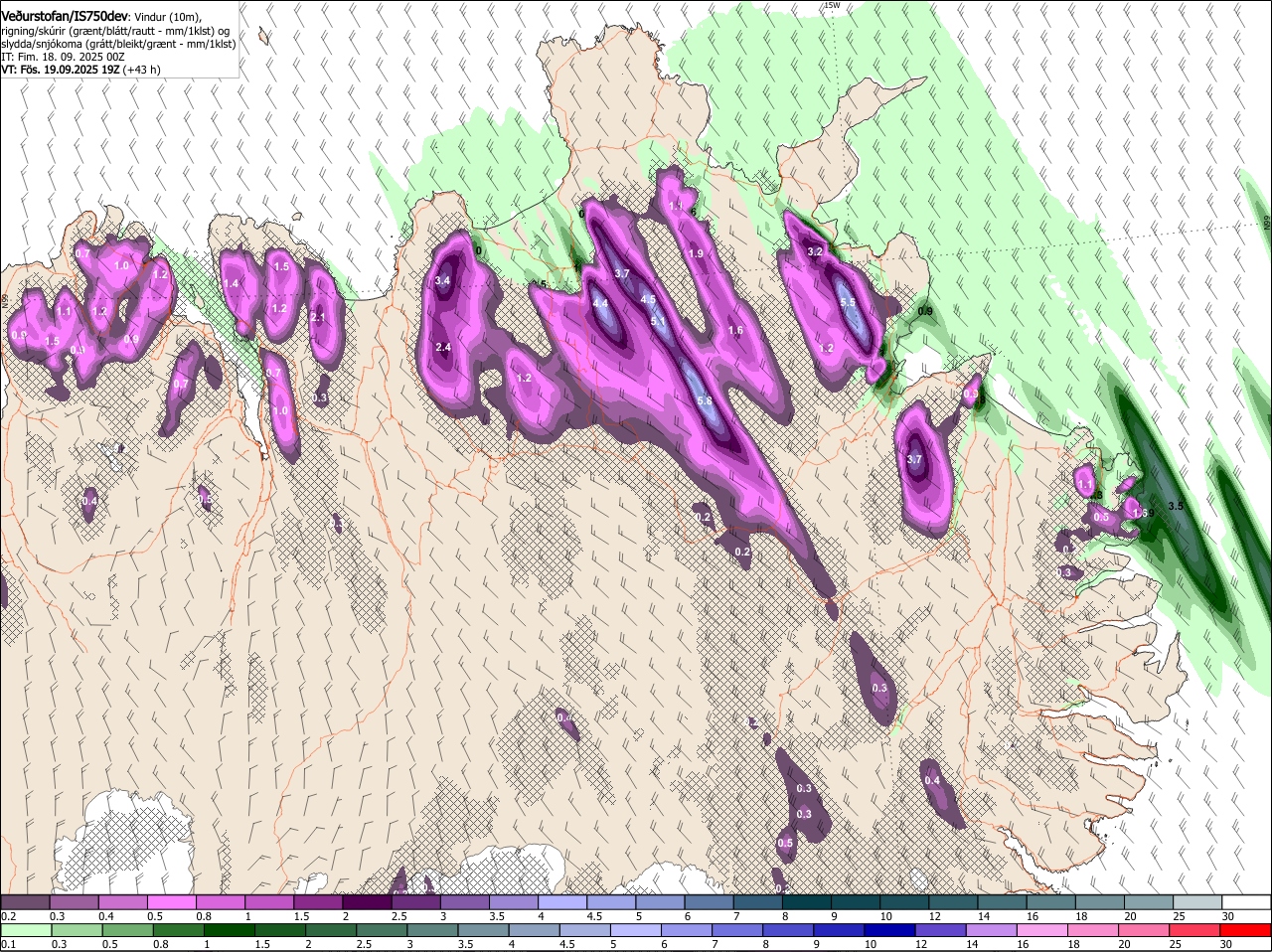Screen dimensions: 1272x952
Task: Click the 3.4 value in the dark purple area
Action: (x=443, y=281)
